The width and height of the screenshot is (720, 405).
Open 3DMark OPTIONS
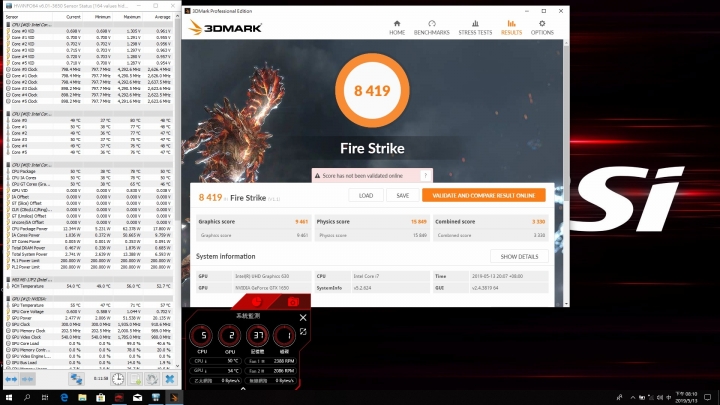pos(542,28)
